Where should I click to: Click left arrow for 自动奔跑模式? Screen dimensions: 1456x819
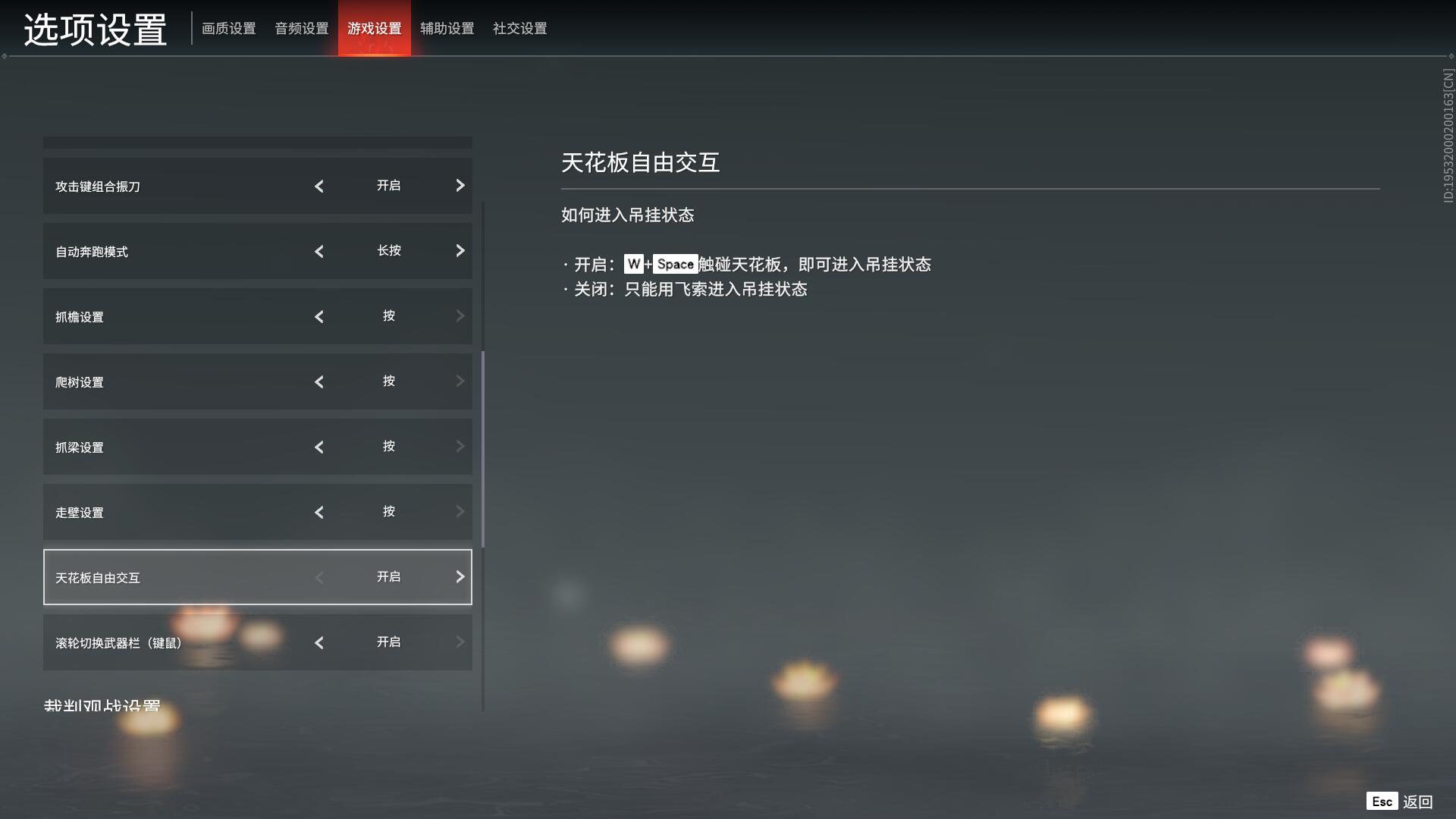click(x=319, y=251)
